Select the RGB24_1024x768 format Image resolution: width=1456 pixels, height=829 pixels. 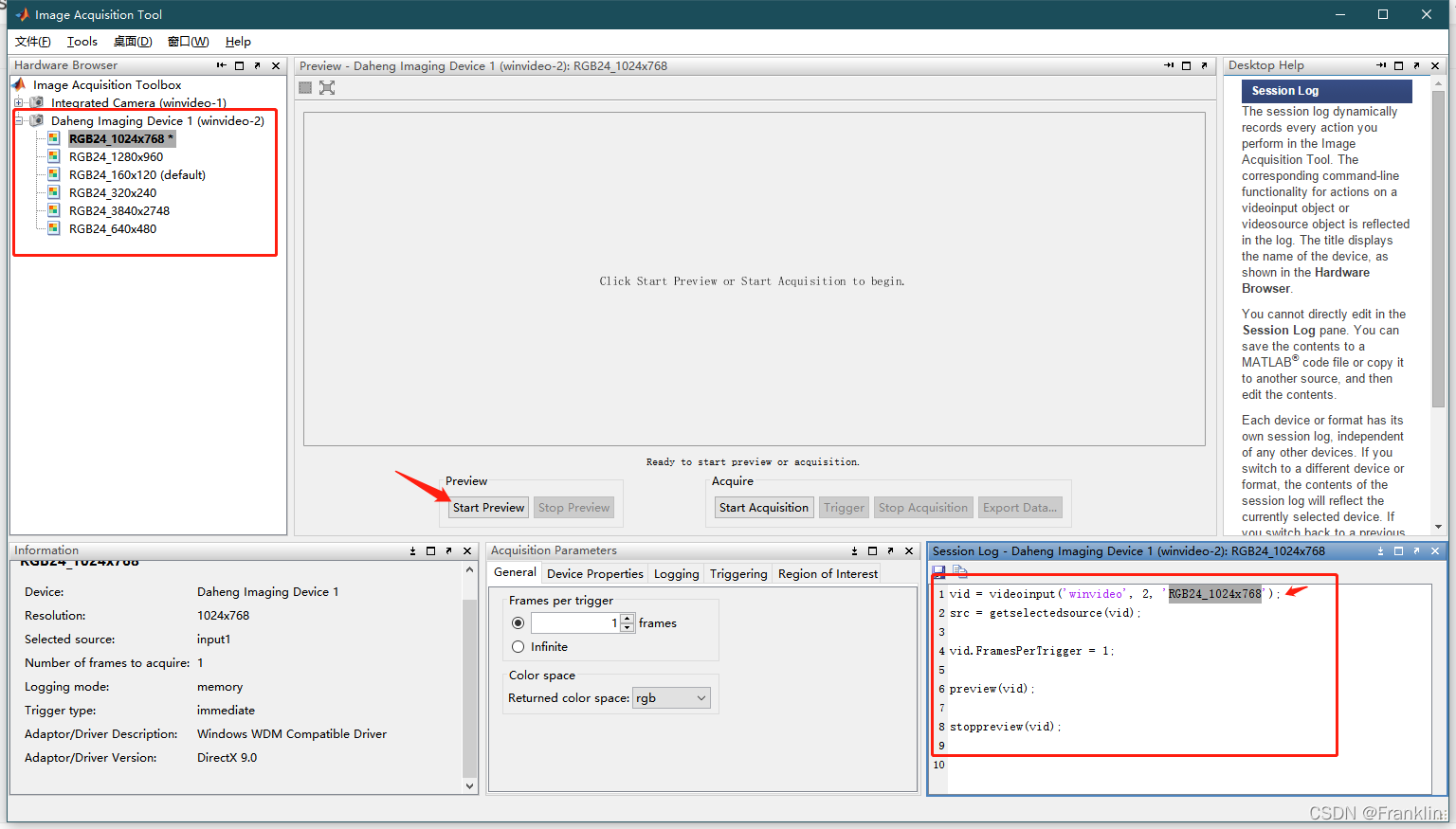click(x=121, y=138)
